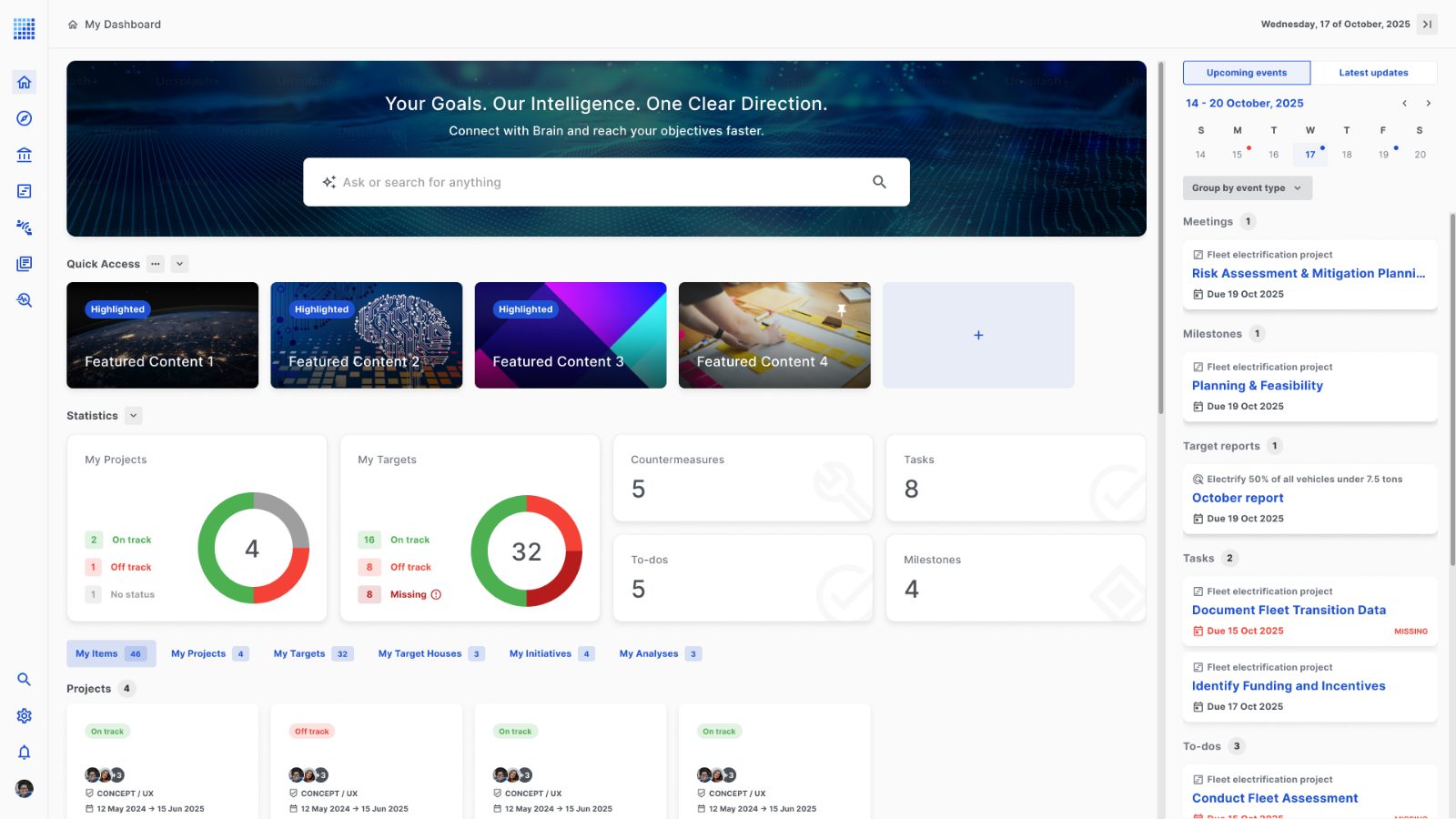Image resolution: width=1456 pixels, height=819 pixels.
Task: Select Friday 19 in the calendar
Action: coord(1383,155)
